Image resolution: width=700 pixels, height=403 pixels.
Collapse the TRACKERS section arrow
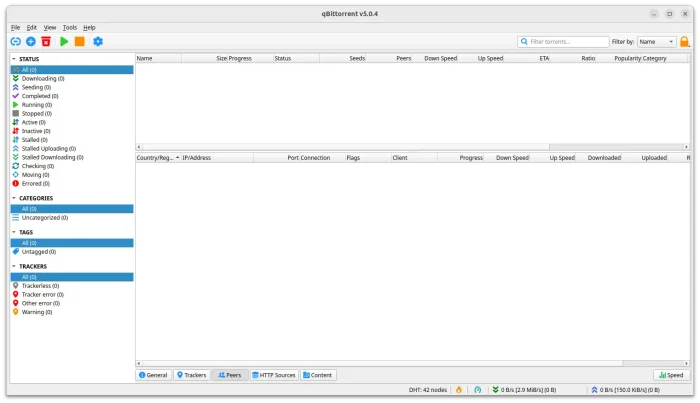[14, 266]
